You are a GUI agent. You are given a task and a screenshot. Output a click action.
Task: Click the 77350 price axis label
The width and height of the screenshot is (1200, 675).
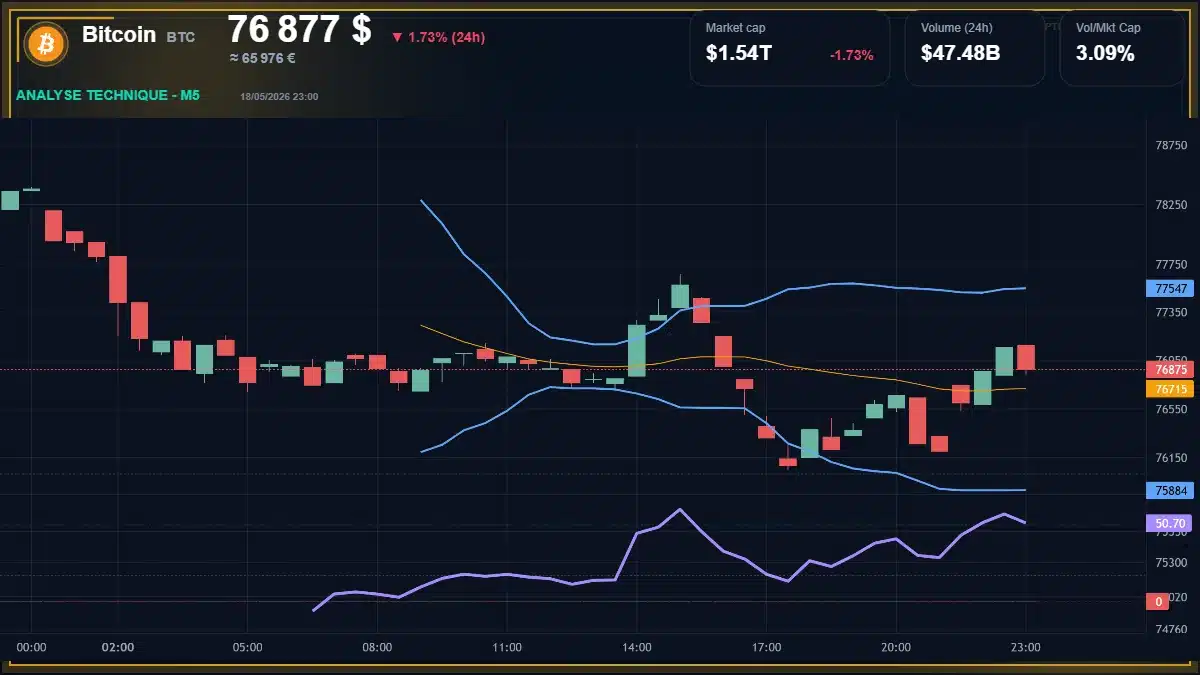coord(1171,313)
